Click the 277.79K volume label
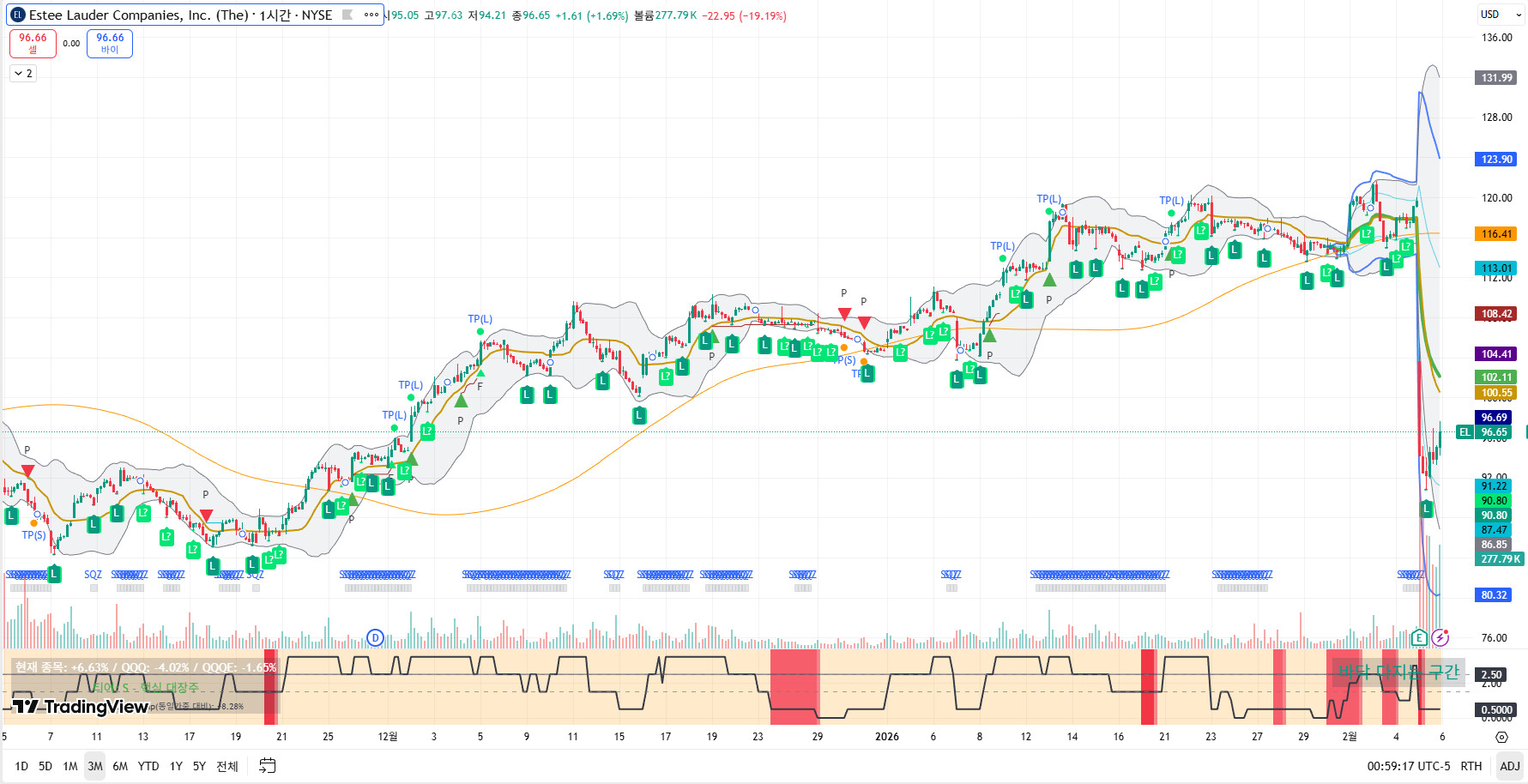Viewport: 1528px width, 784px height. point(1501,559)
